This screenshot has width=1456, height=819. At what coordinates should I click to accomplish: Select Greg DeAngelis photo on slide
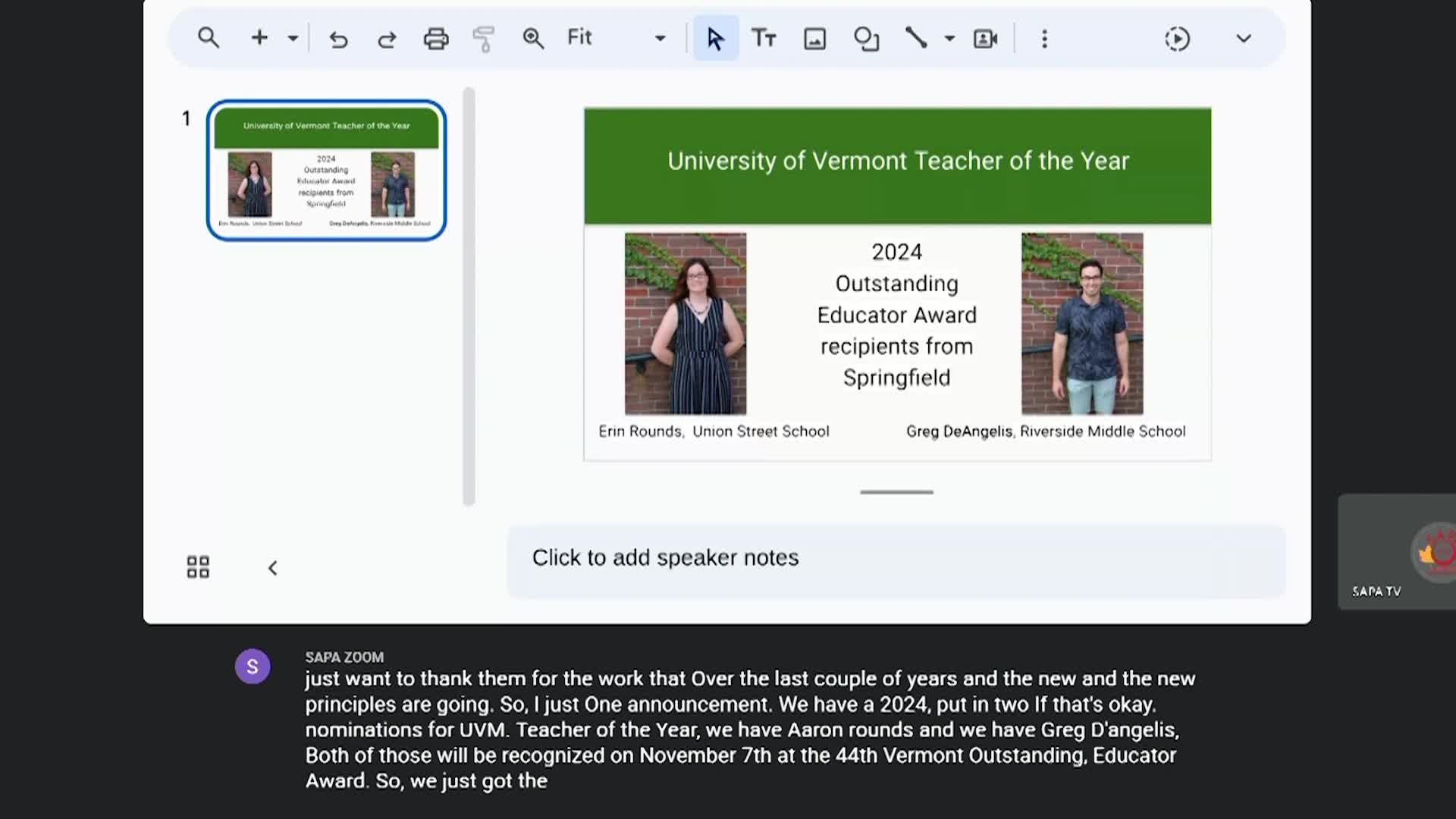(x=1082, y=324)
